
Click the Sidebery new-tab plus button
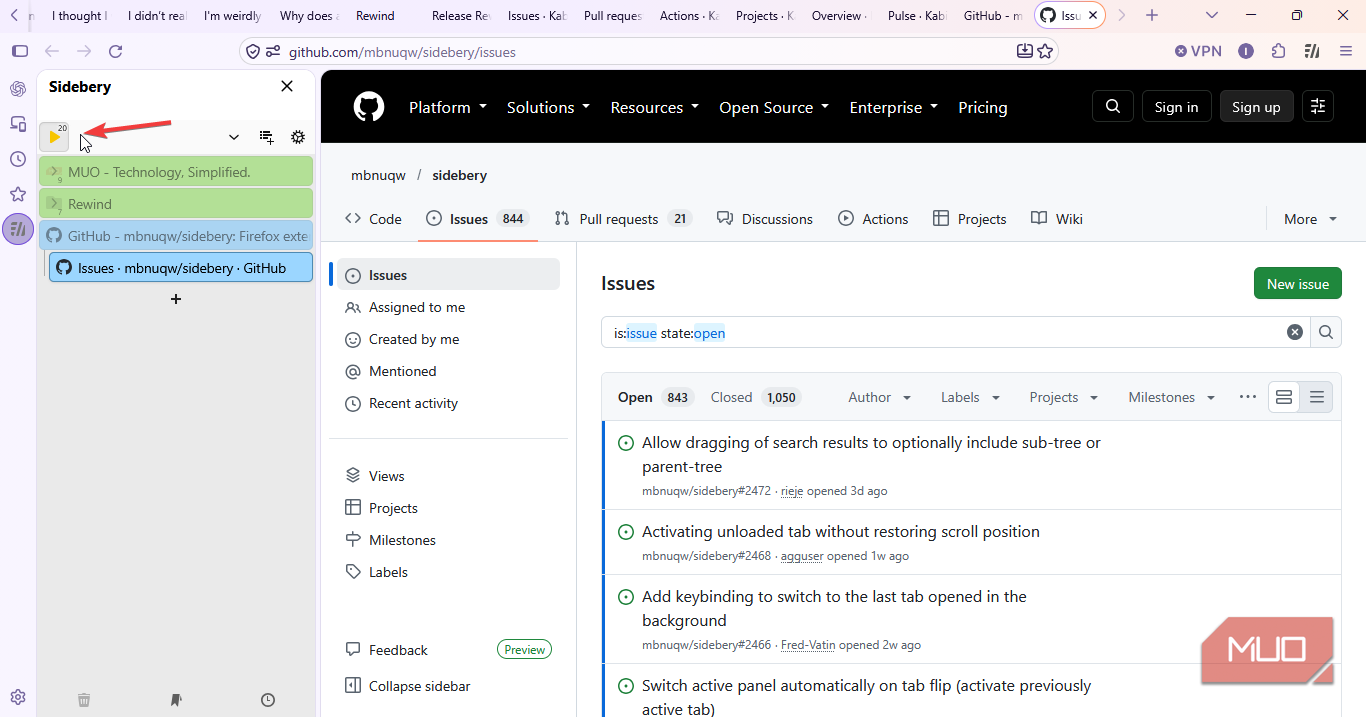[176, 299]
